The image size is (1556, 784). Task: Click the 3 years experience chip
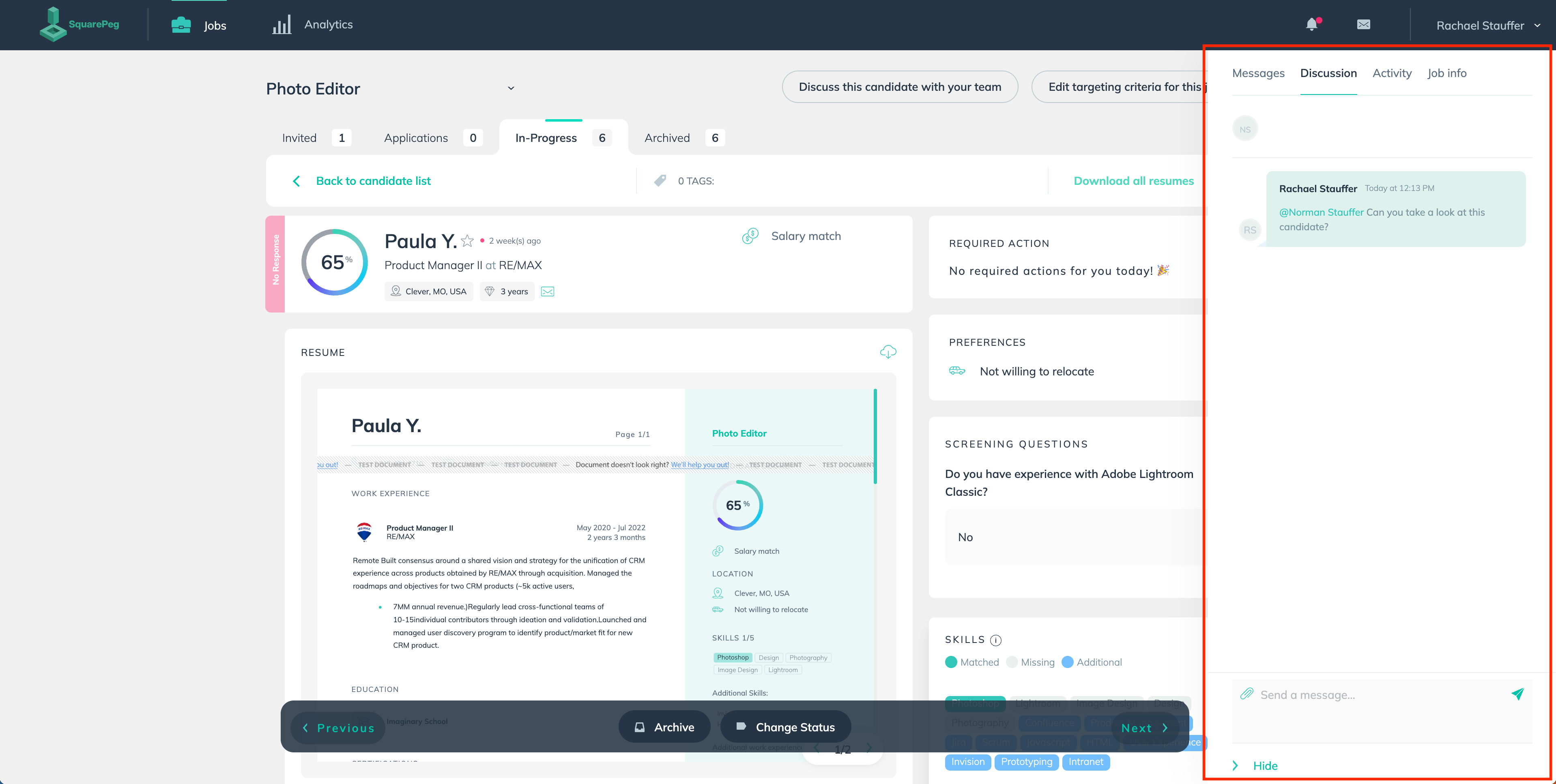point(507,291)
